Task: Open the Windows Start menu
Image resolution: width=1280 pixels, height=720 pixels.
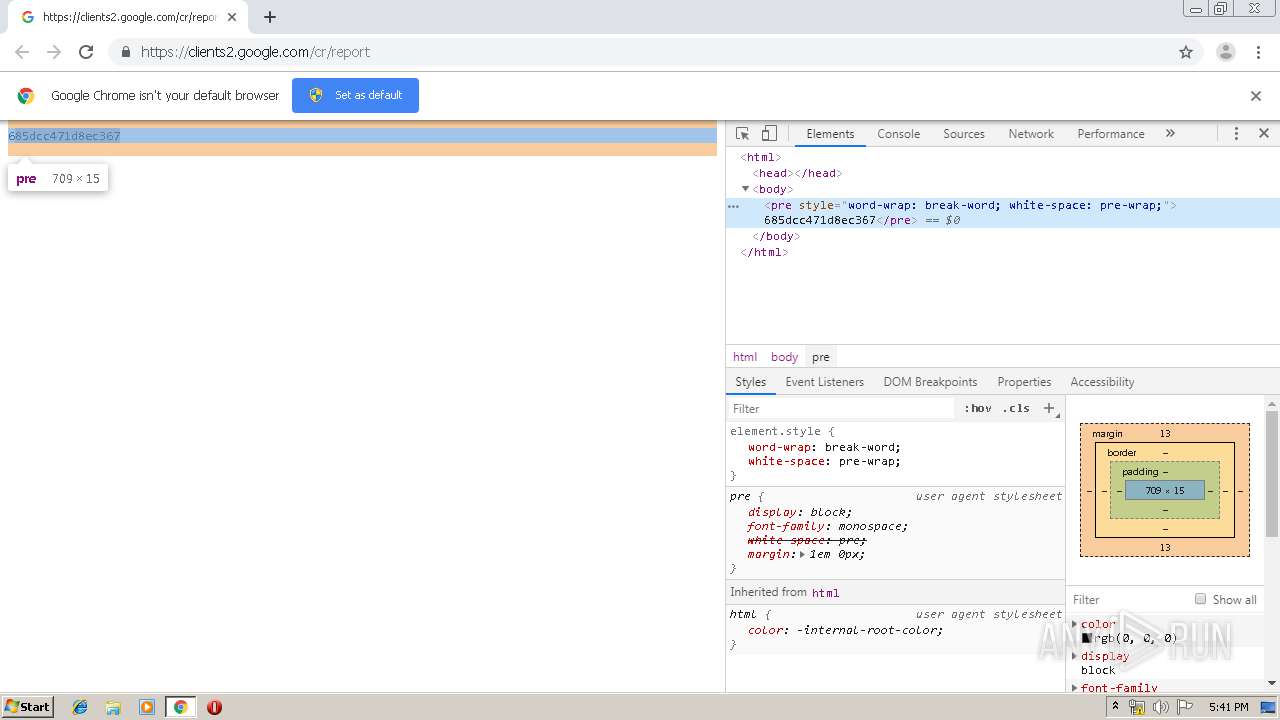Action: point(27,706)
